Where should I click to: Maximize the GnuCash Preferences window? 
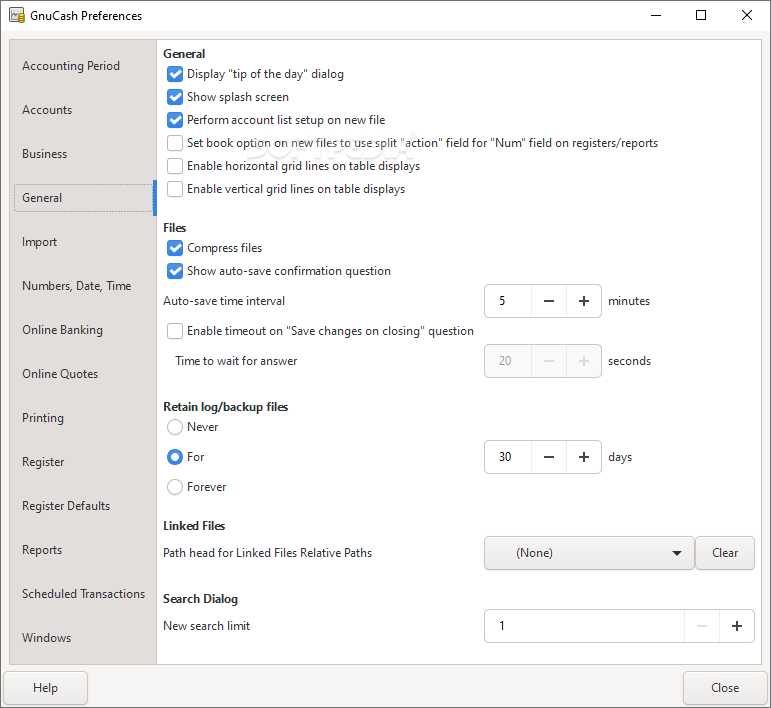(x=701, y=15)
